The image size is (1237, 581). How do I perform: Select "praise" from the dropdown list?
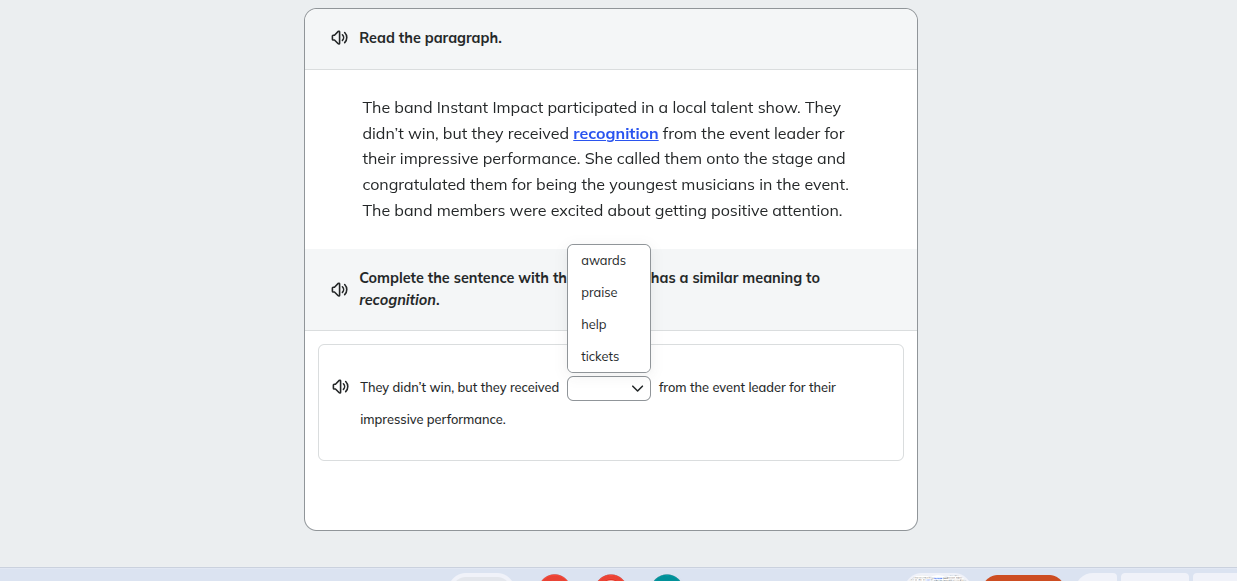599,292
